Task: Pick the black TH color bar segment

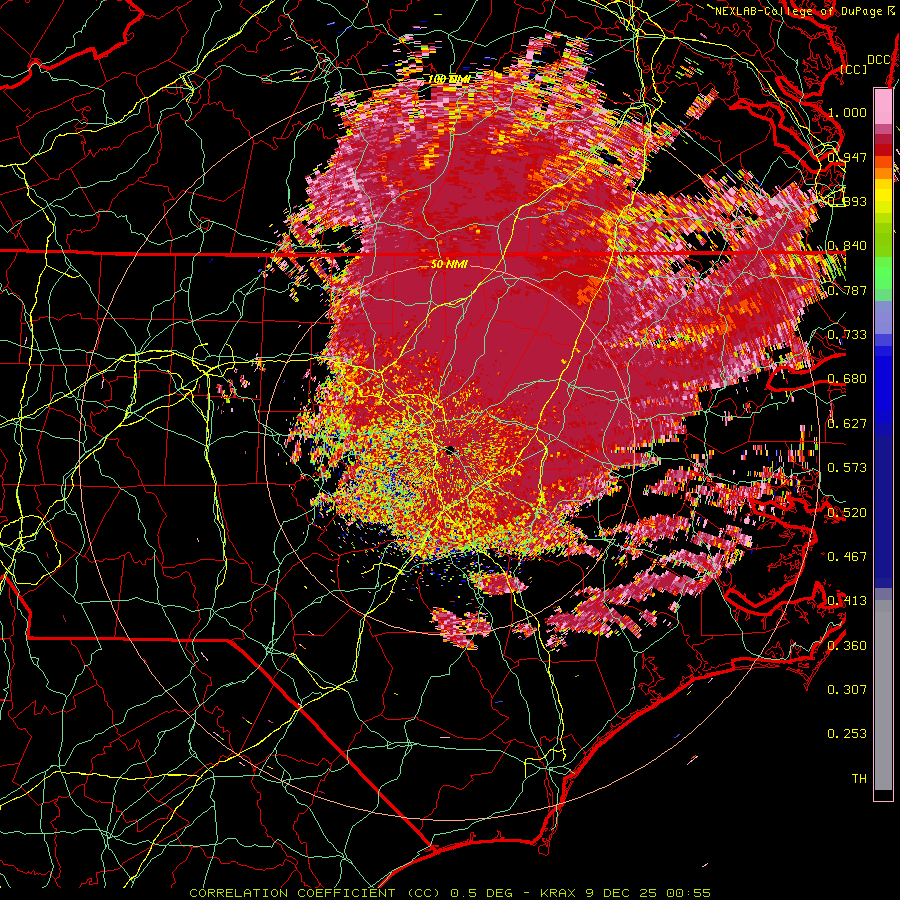Action: tap(883, 795)
